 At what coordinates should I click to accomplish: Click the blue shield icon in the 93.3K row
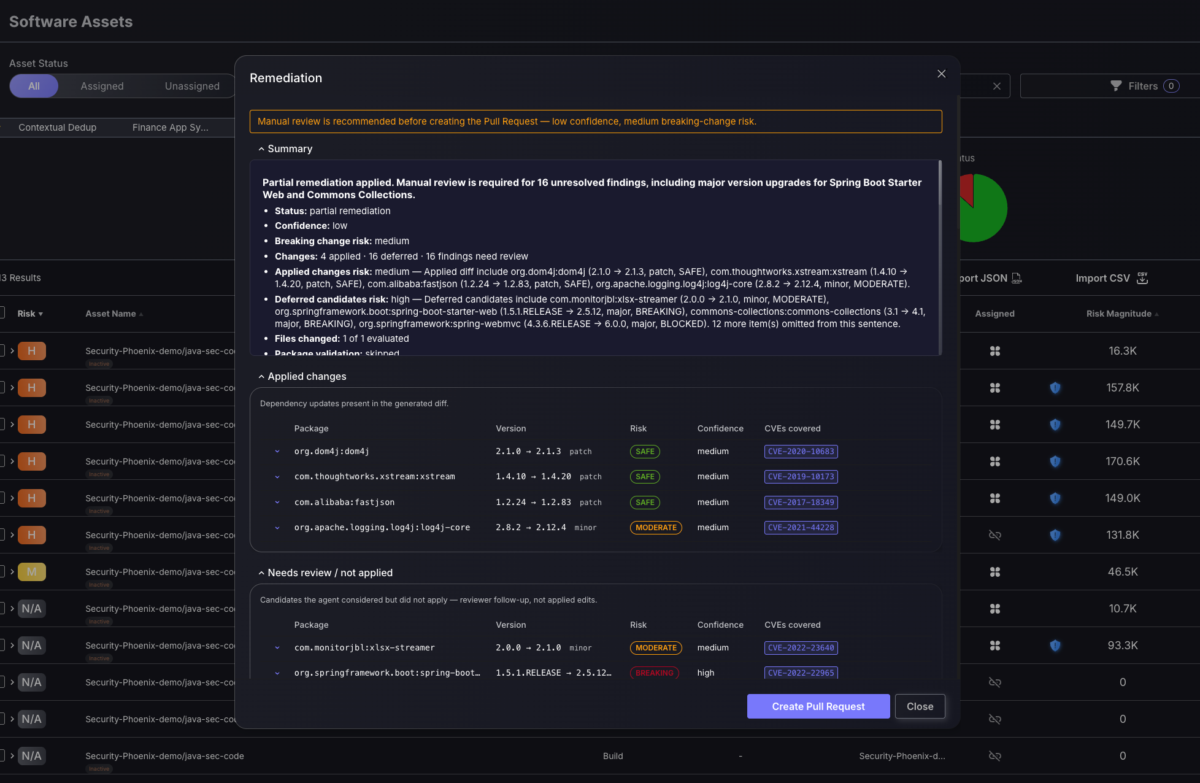pyautogui.click(x=1055, y=645)
